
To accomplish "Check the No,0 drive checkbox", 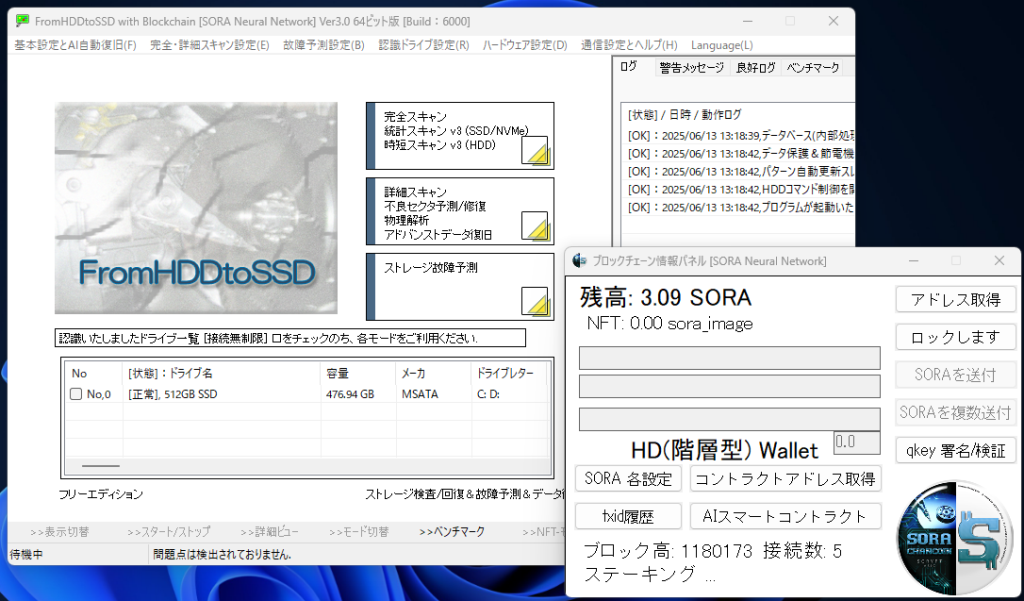I will pos(76,394).
